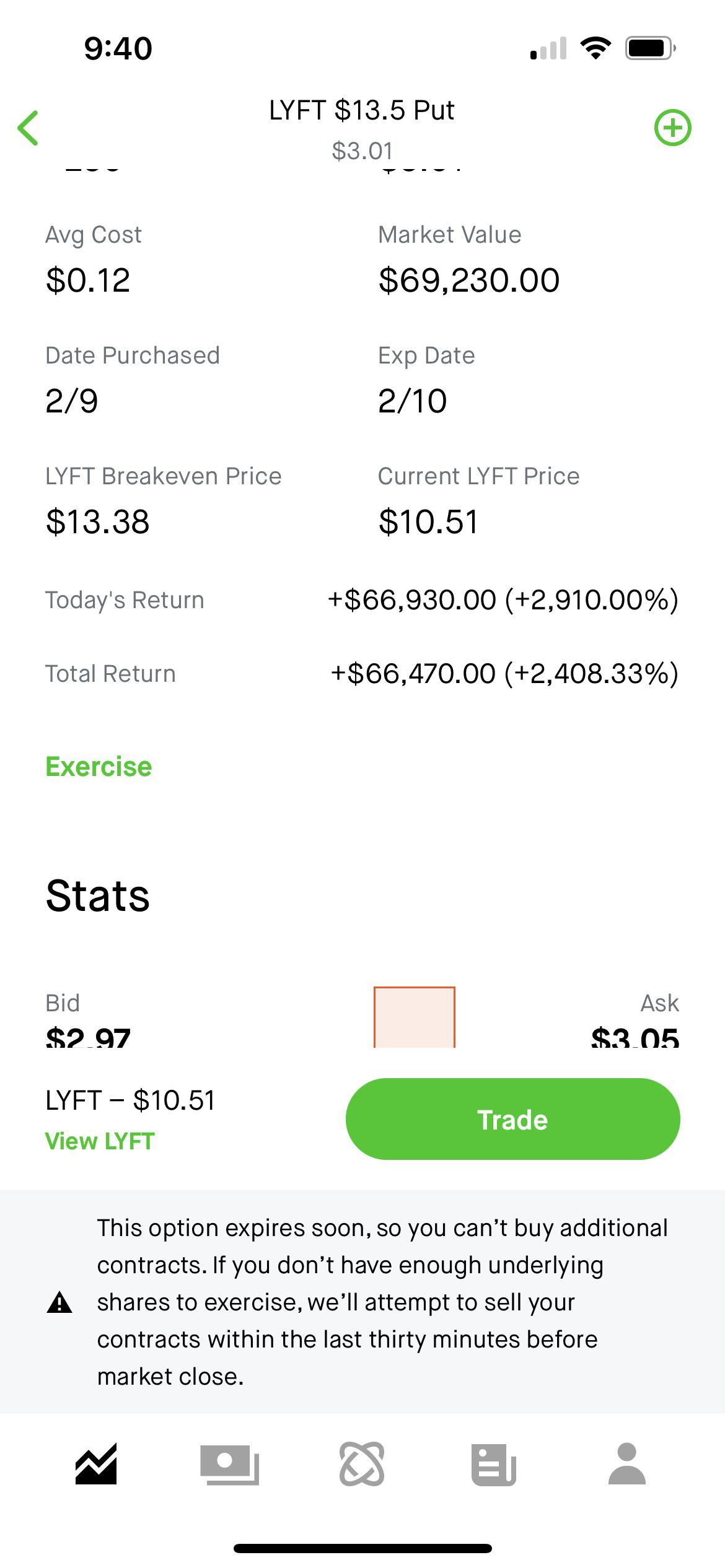Viewport: 725px width, 1568px height.
Task: Tap the Total Return percentage value
Action: click(592, 673)
